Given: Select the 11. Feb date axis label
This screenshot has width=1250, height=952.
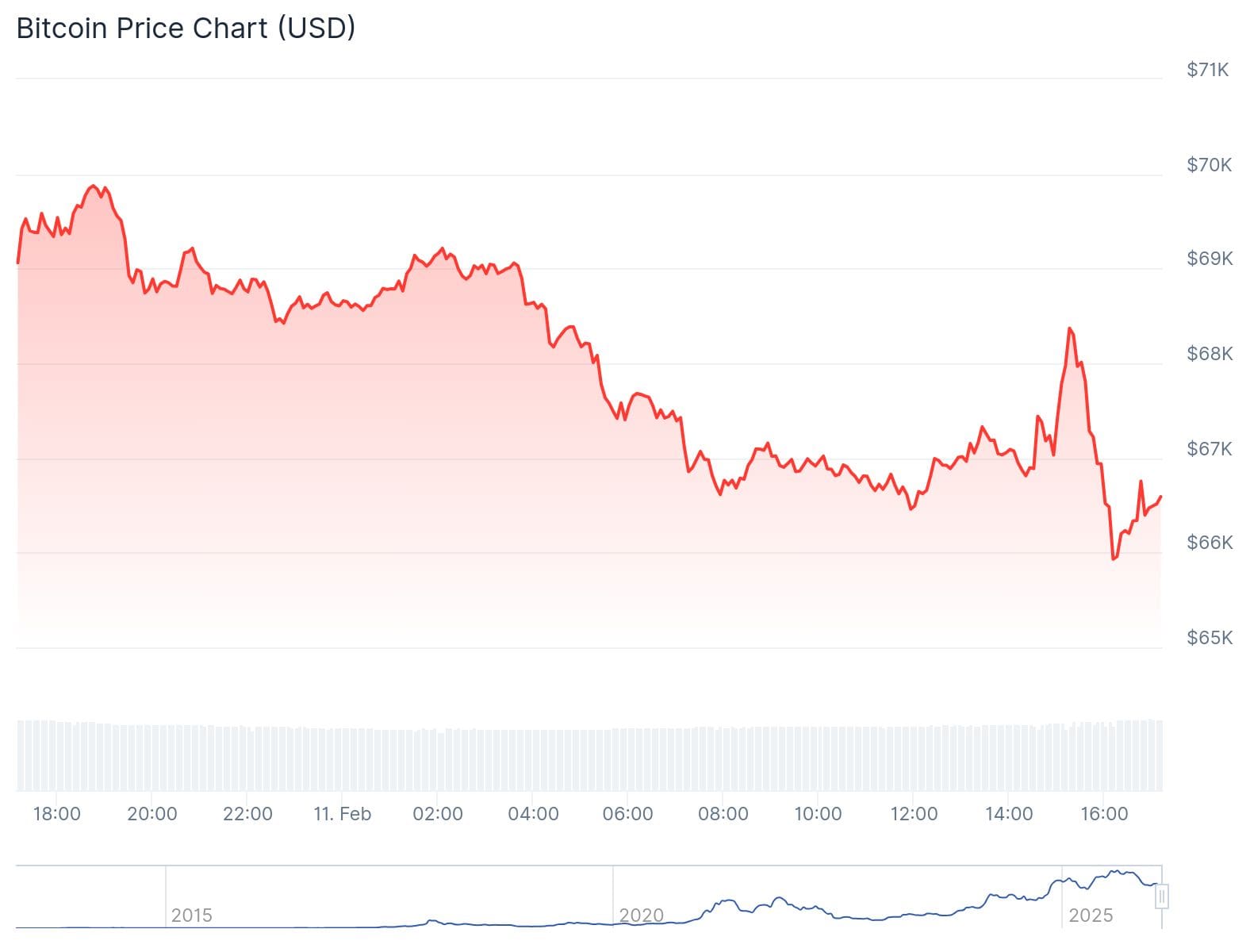Looking at the screenshot, I should 342,814.
